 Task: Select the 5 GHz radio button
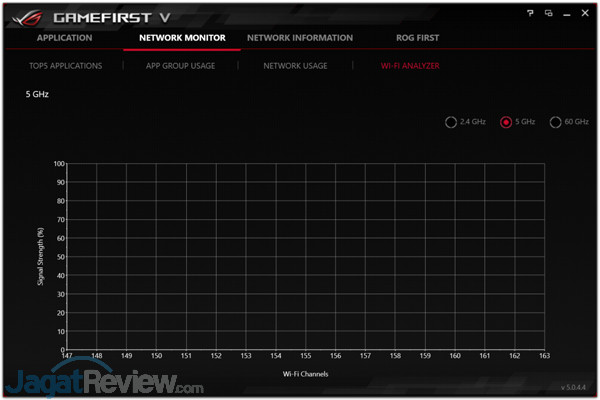(x=506, y=122)
